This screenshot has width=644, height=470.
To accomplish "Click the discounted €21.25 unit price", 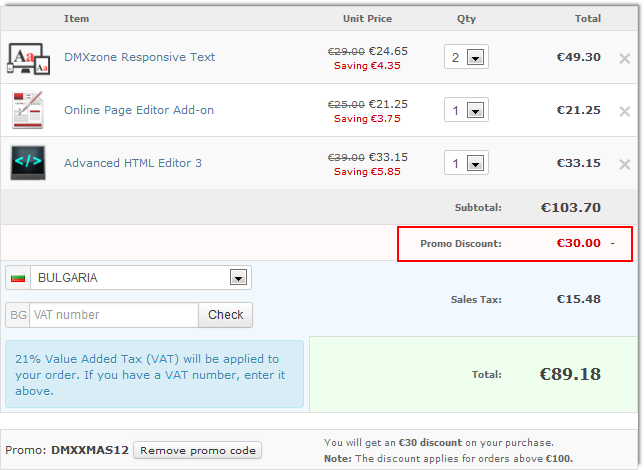I will tap(388, 104).
